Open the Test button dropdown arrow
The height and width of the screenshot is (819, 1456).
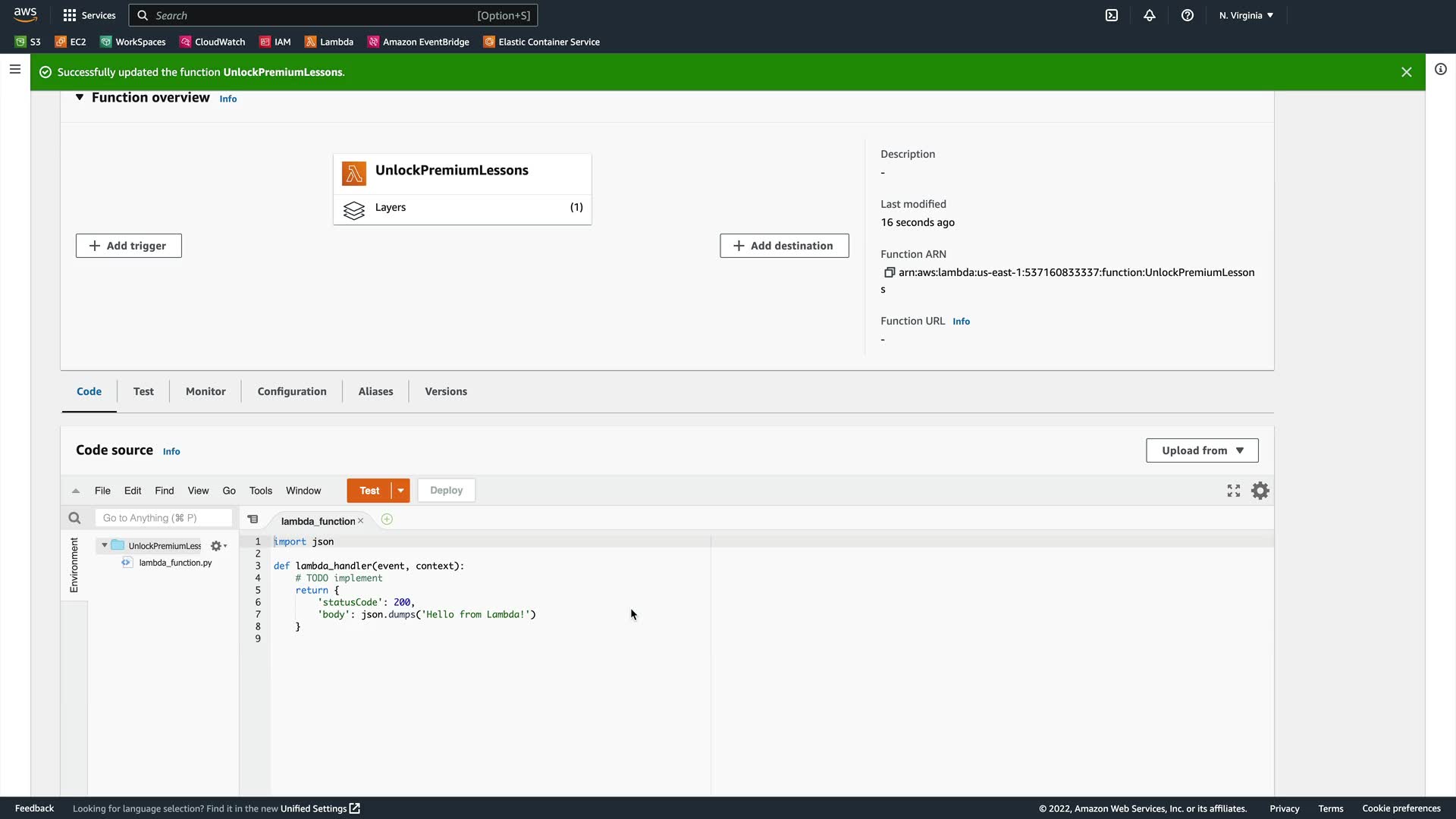pos(400,491)
